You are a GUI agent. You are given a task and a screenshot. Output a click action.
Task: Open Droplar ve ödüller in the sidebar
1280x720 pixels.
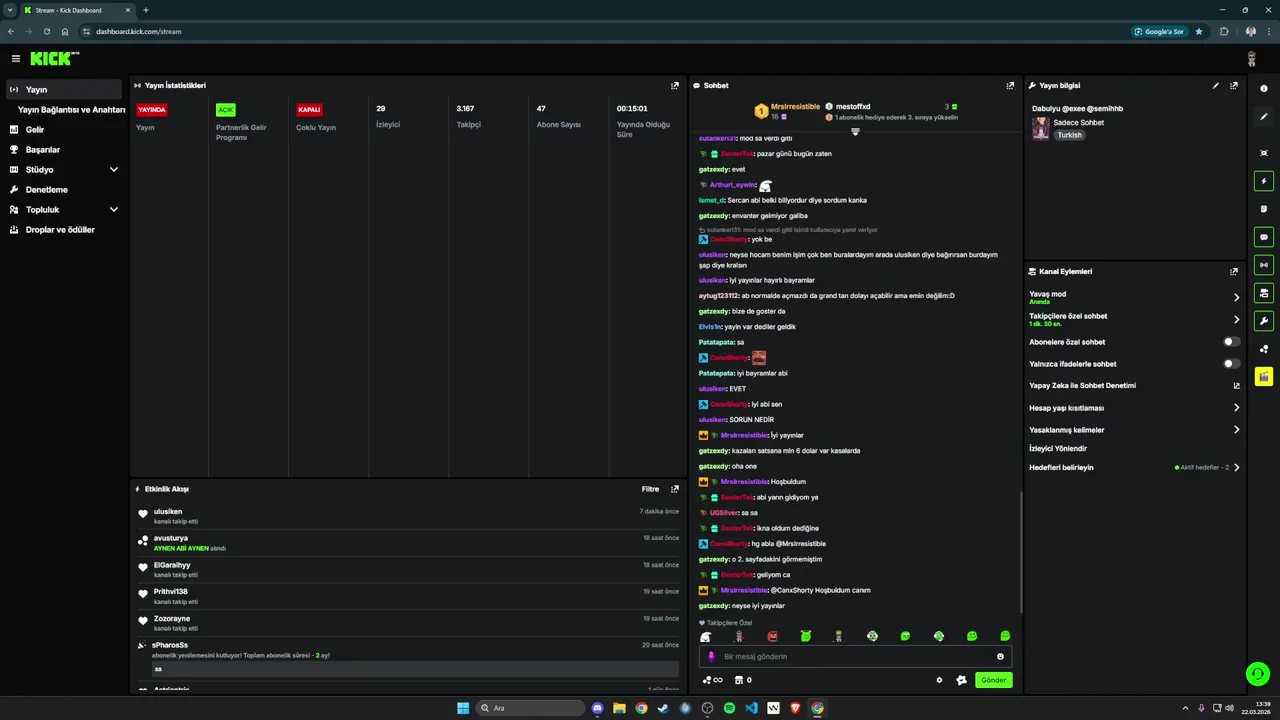pyautogui.click(x=64, y=230)
